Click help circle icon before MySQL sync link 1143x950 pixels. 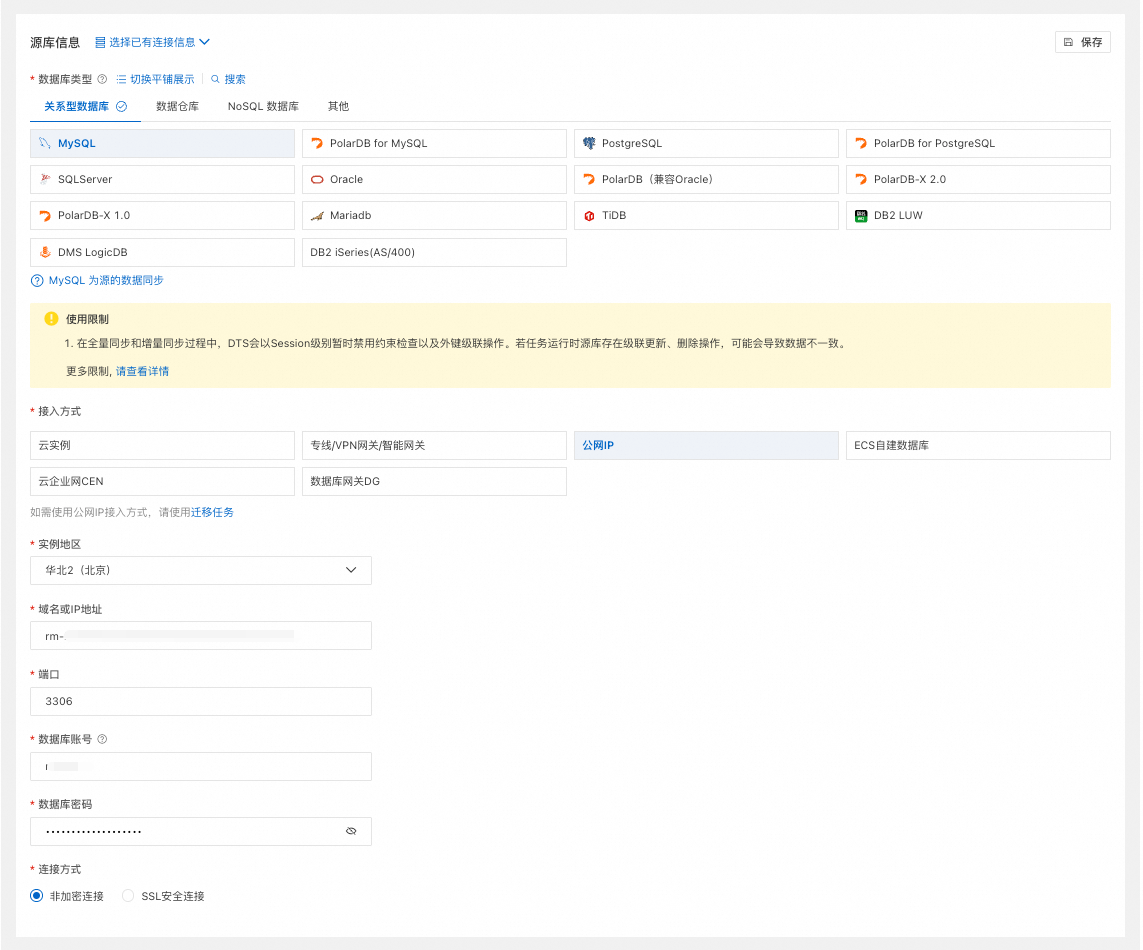37,281
